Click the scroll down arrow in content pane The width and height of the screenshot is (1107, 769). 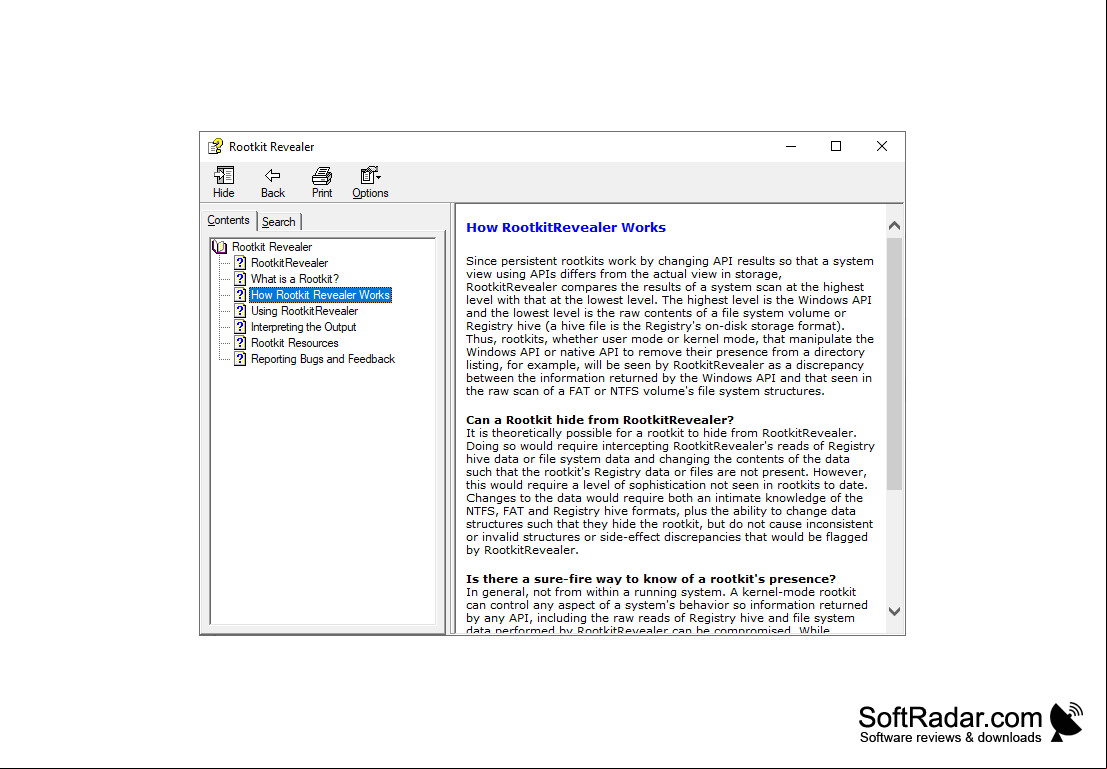click(x=894, y=612)
